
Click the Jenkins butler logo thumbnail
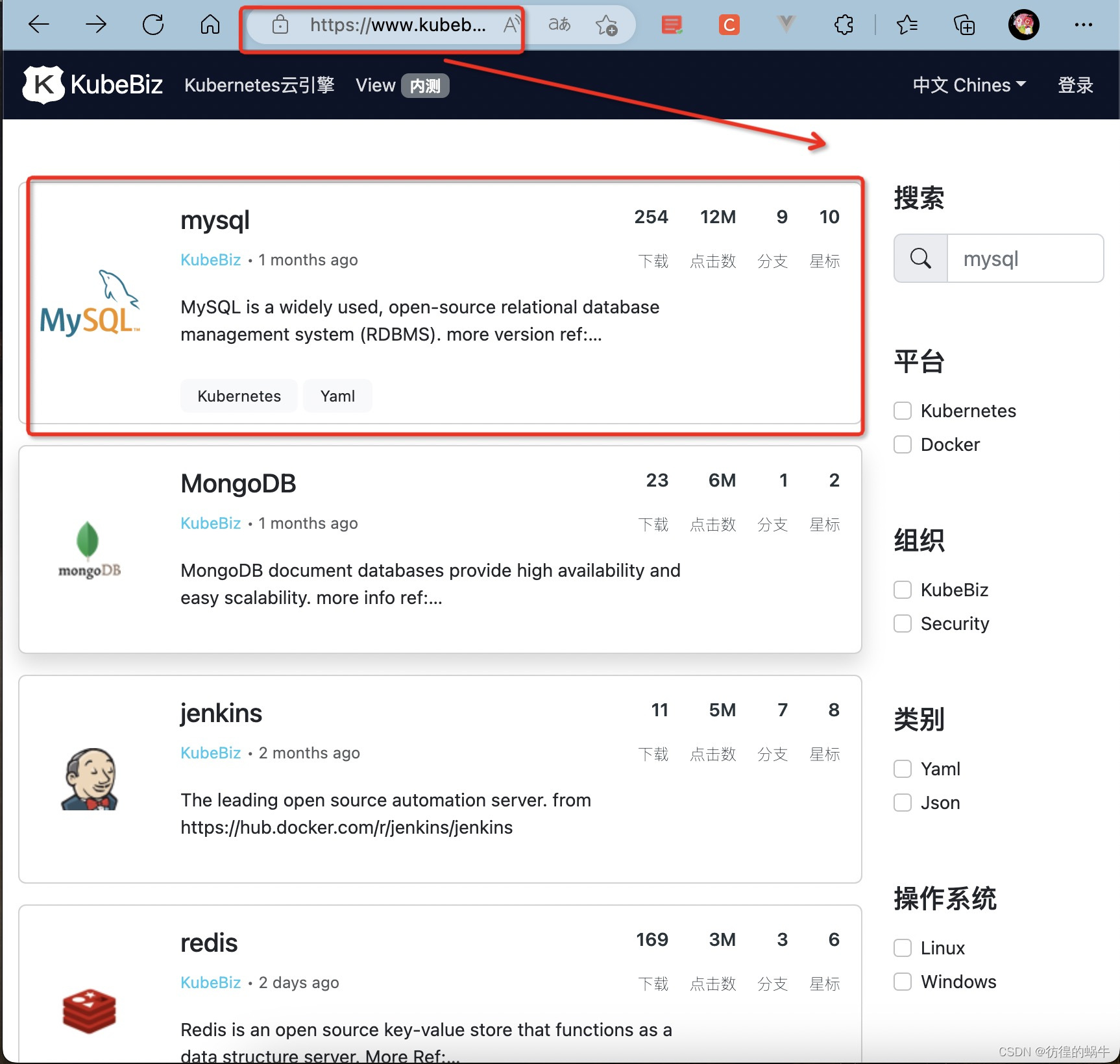(x=90, y=779)
